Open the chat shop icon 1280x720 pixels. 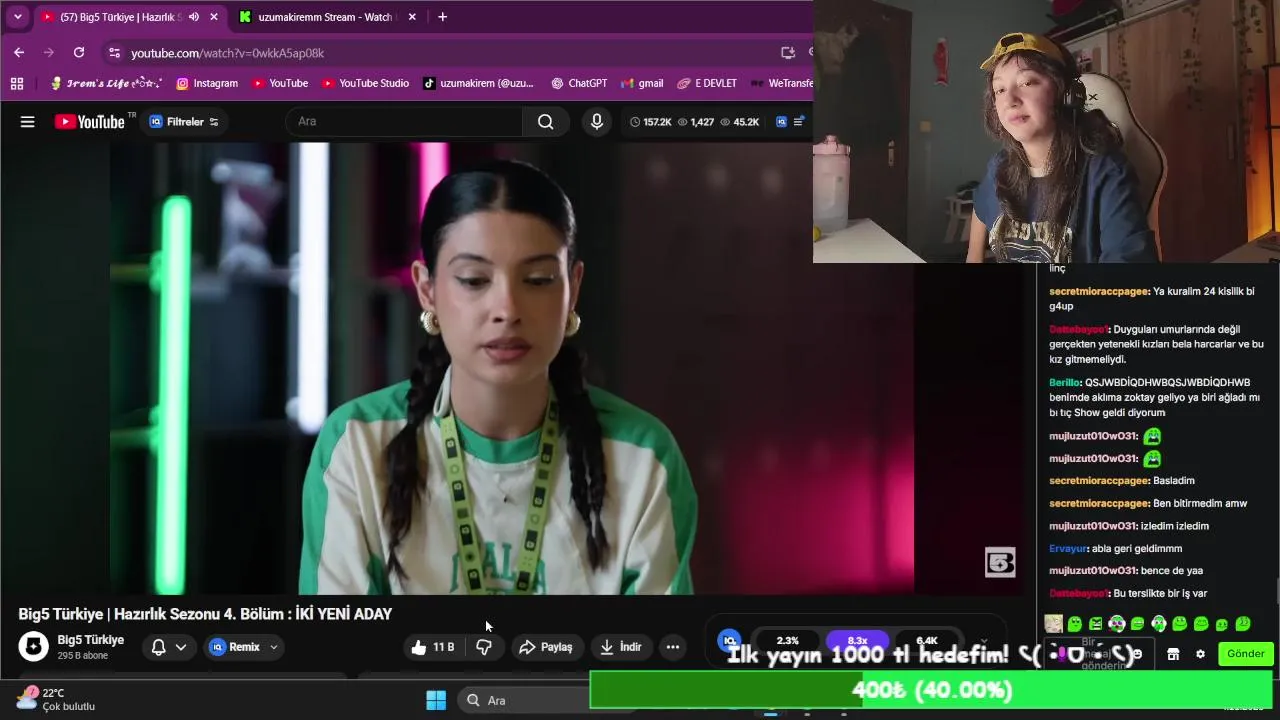(1173, 654)
